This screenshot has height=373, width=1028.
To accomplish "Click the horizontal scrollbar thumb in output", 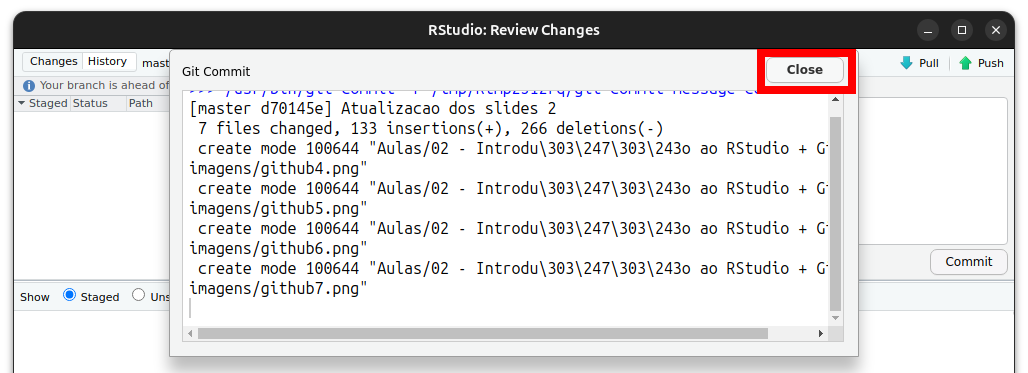I will [483, 334].
